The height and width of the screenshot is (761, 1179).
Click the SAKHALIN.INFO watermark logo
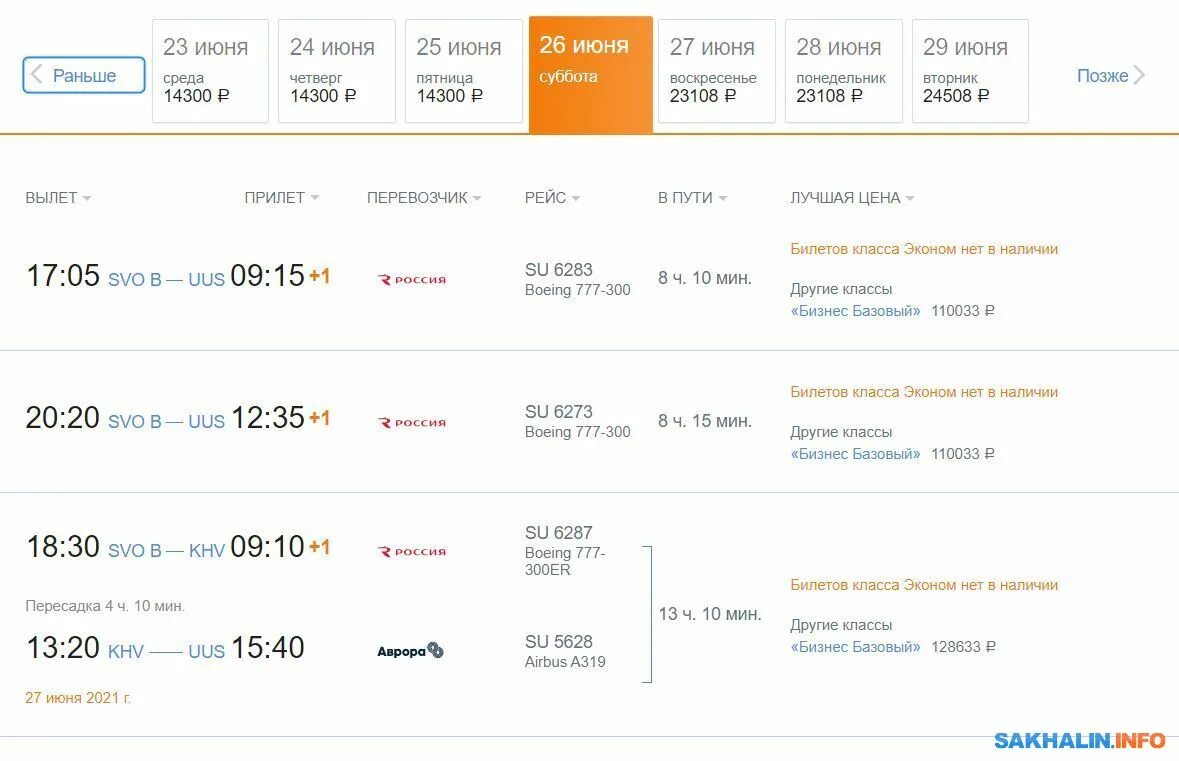pyautogui.click(x=1079, y=741)
